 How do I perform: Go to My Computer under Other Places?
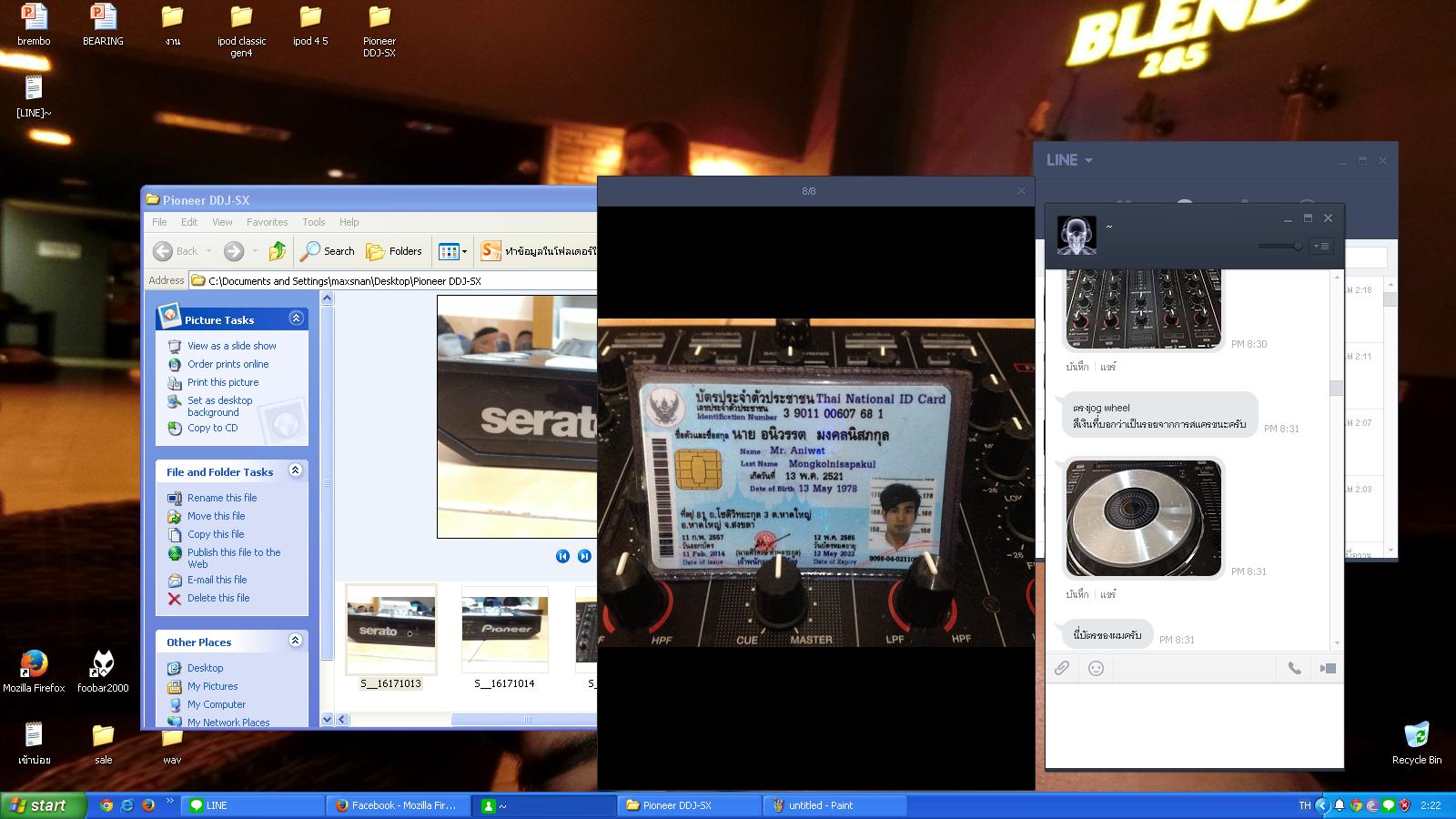tap(217, 704)
